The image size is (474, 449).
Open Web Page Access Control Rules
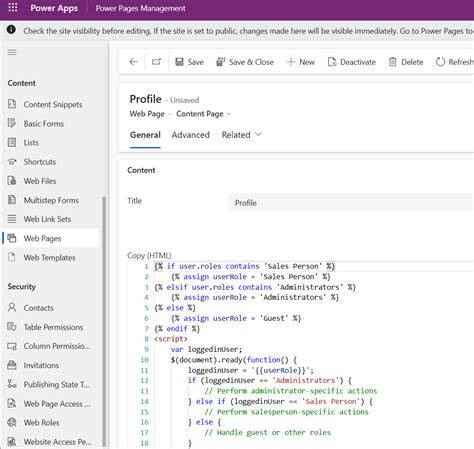[x=51, y=404]
